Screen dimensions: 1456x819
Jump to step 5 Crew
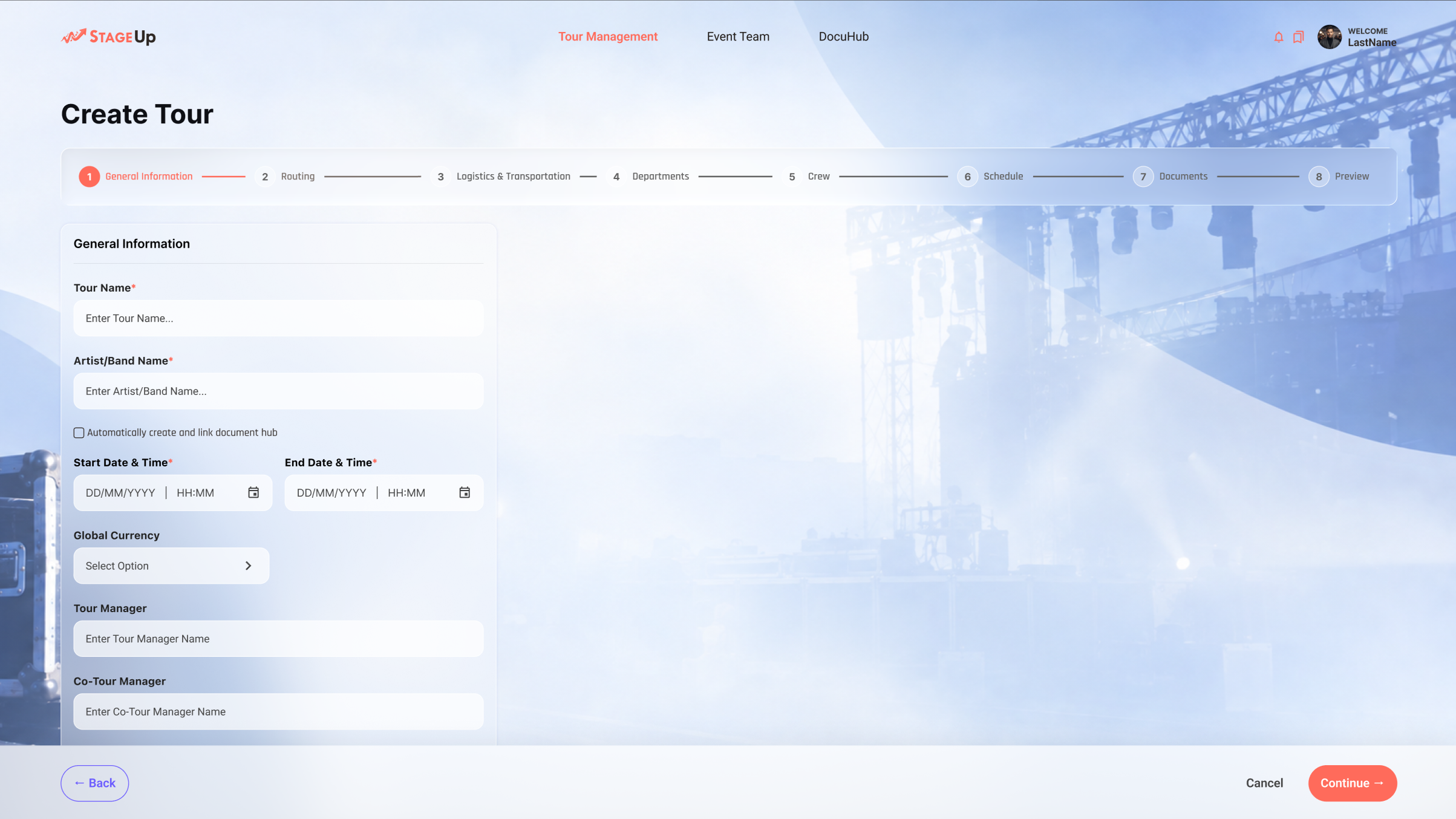pyautogui.click(x=806, y=177)
